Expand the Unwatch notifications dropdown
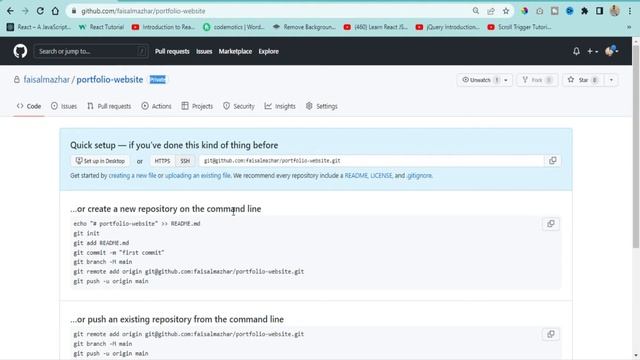The image size is (640, 360). point(506,80)
